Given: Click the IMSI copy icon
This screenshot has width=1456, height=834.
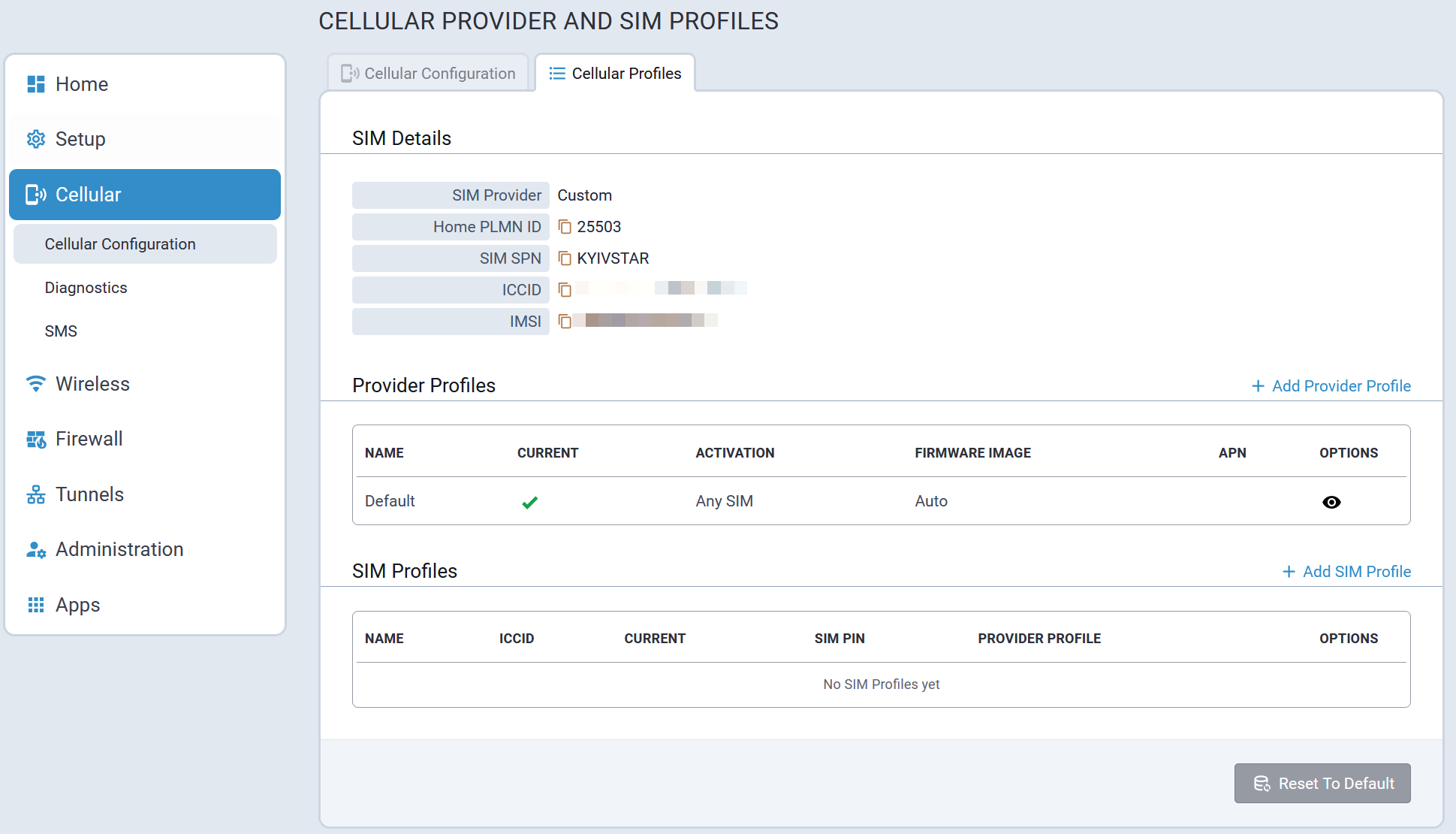Looking at the screenshot, I should [565, 322].
